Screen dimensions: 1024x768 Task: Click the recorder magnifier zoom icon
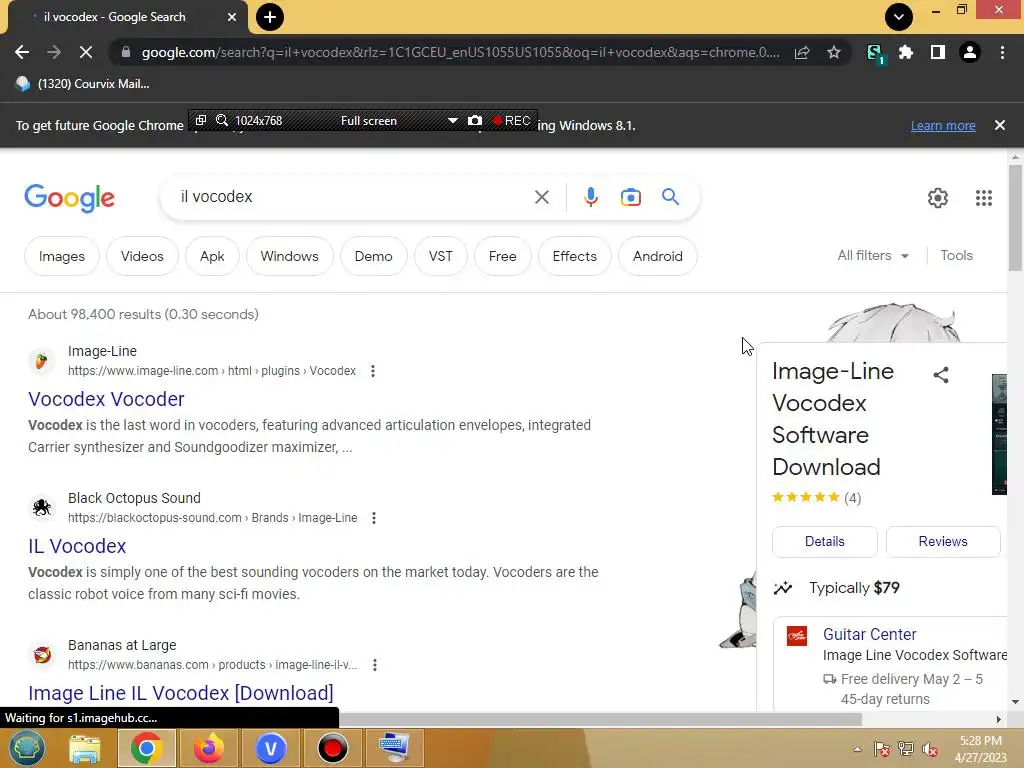click(222, 120)
